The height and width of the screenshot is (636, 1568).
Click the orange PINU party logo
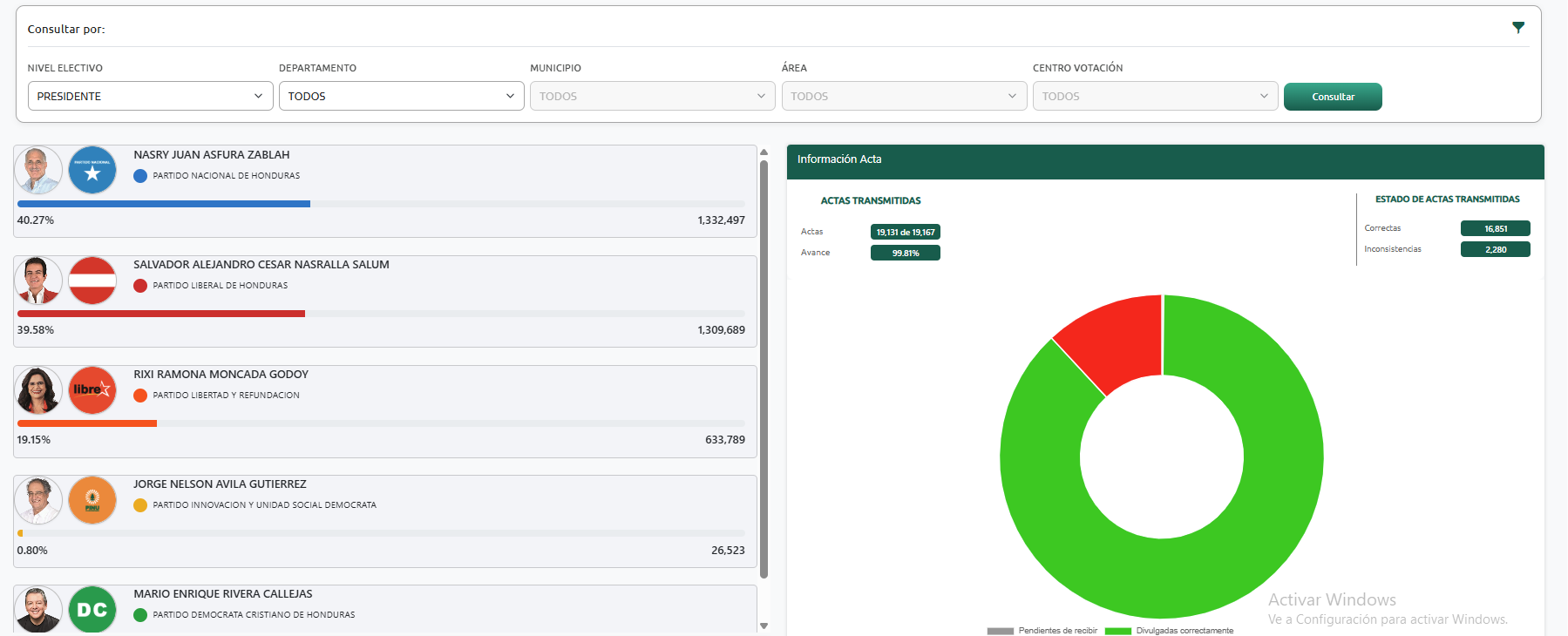point(92,500)
